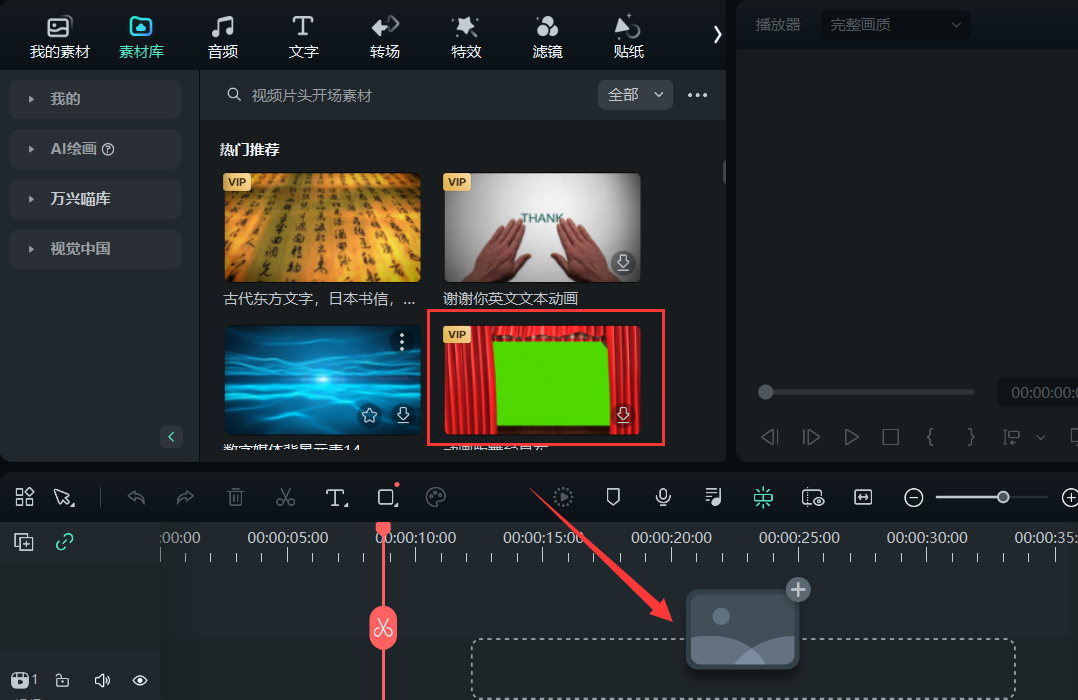The image size is (1078, 700).
Task: Switch to the 音频 tab
Action: [x=222, y=37]
